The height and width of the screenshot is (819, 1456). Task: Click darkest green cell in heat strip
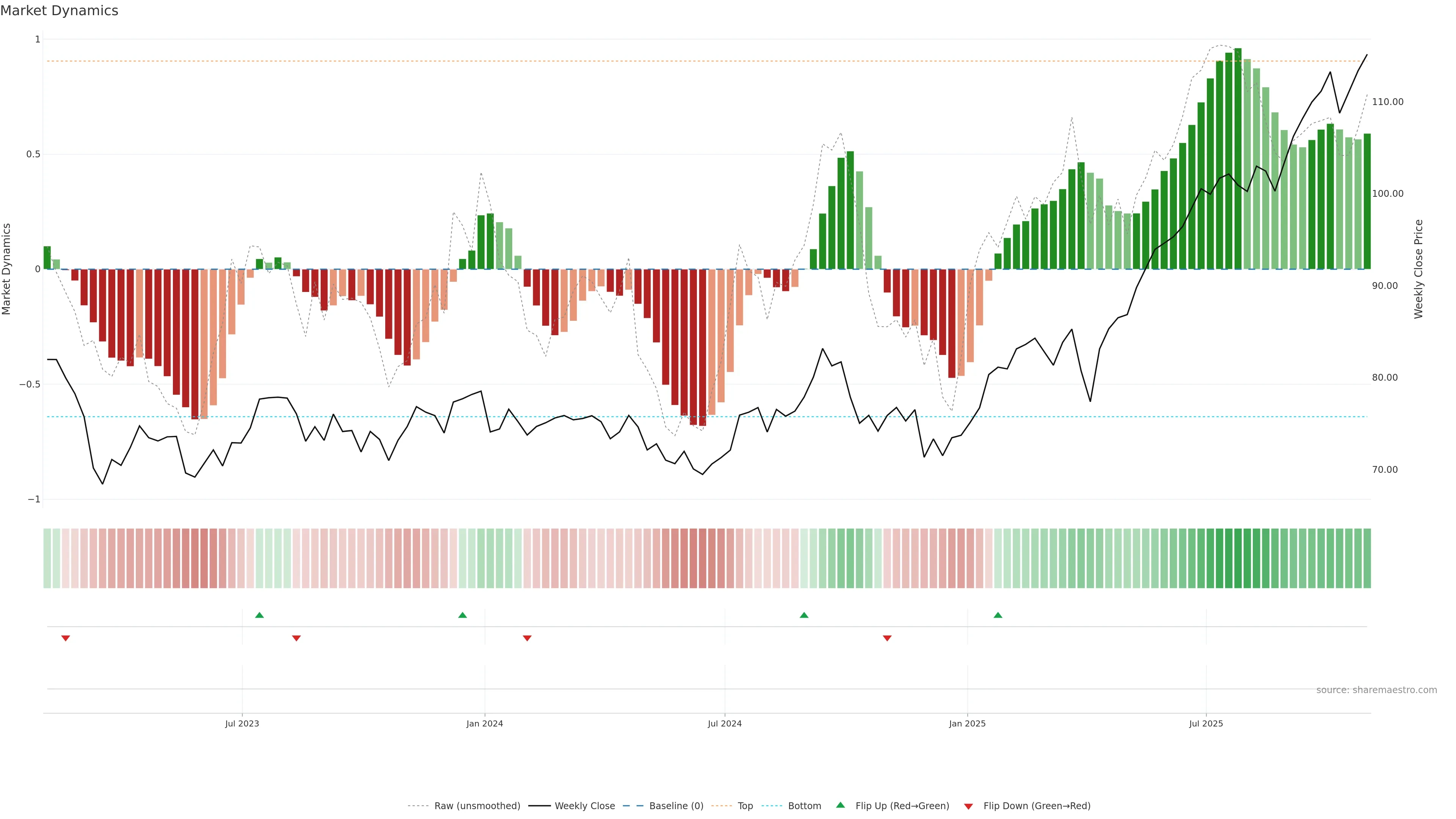tap(1238, 558)
